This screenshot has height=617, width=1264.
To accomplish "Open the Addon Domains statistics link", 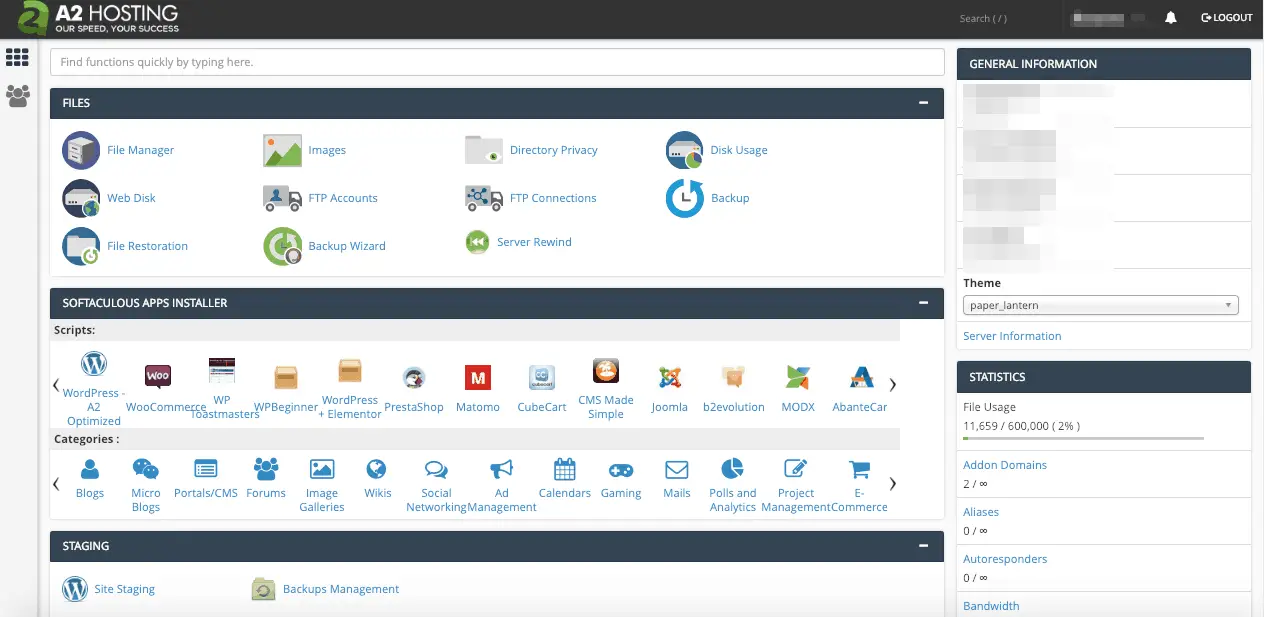I will click(x=1005, y=465).
